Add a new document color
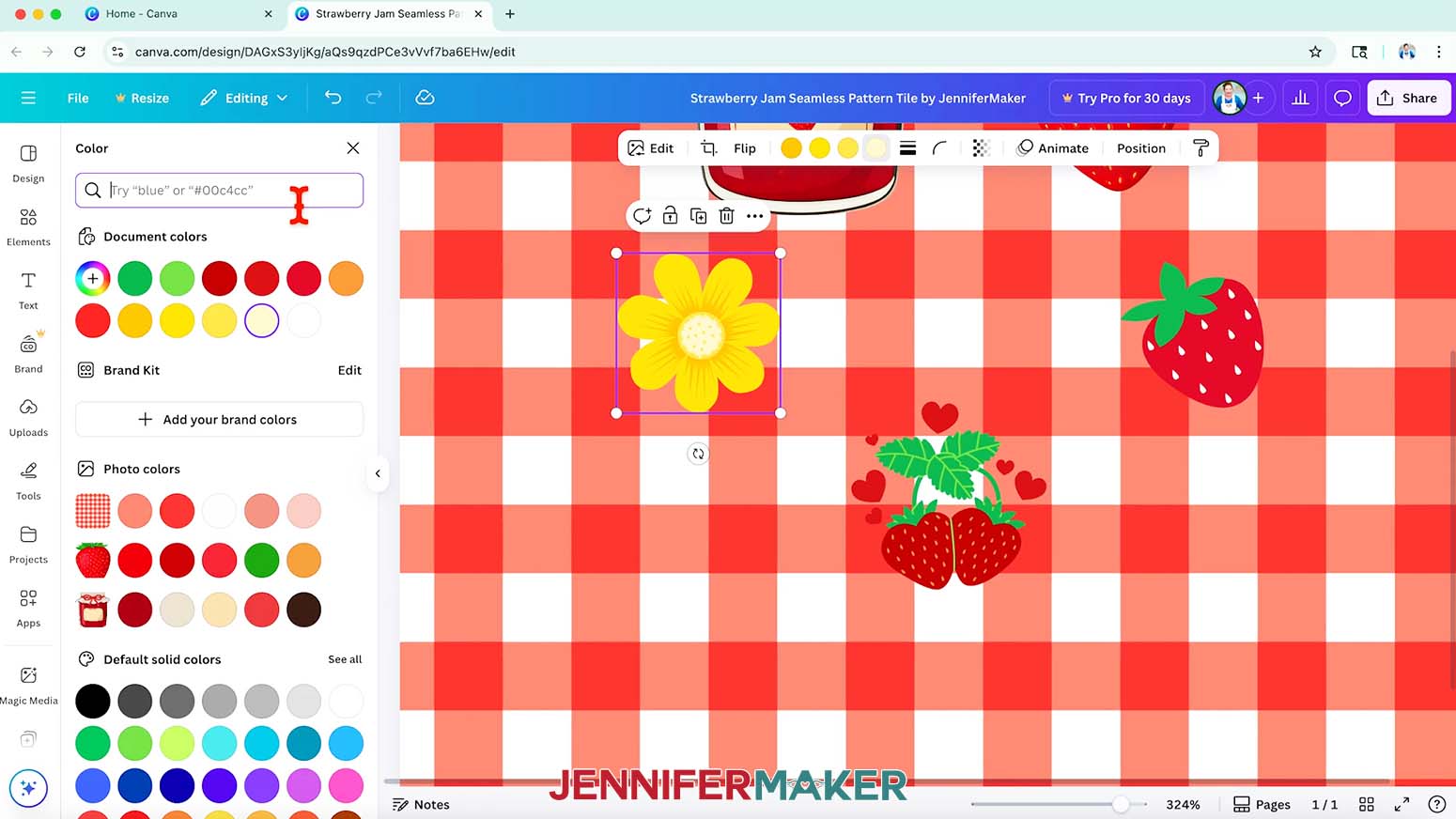 tap(93, 279)
